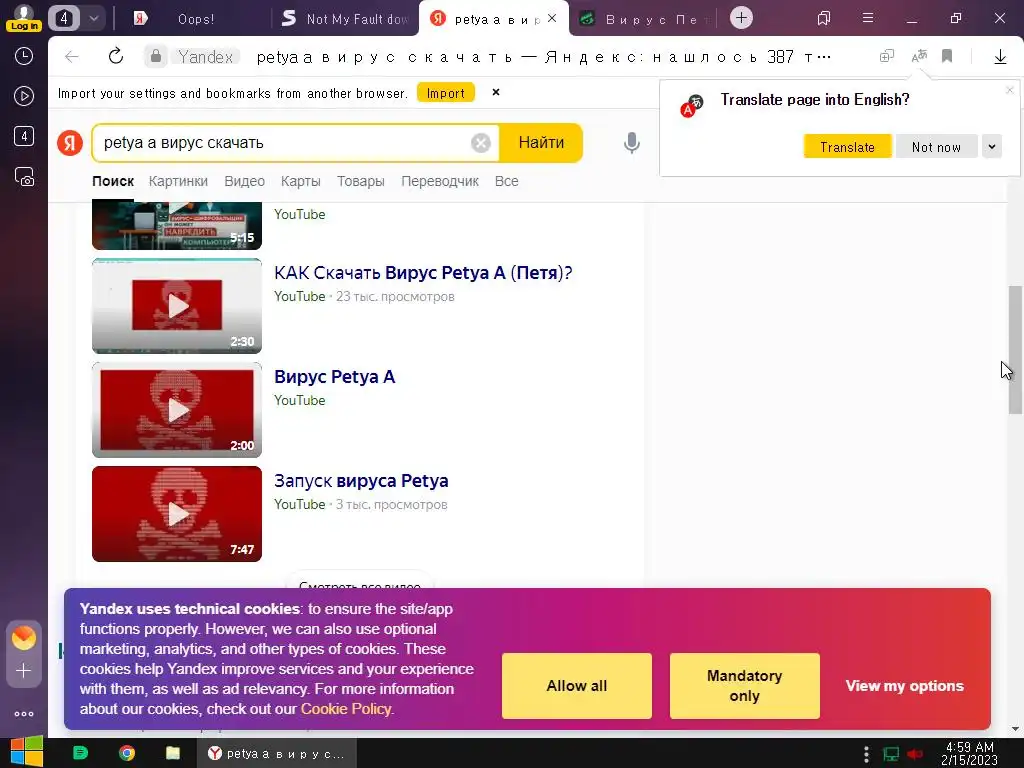Click the screenshot camera sidebar icon
Viewport: 1024px width, 768px height.
pos(24,177)
